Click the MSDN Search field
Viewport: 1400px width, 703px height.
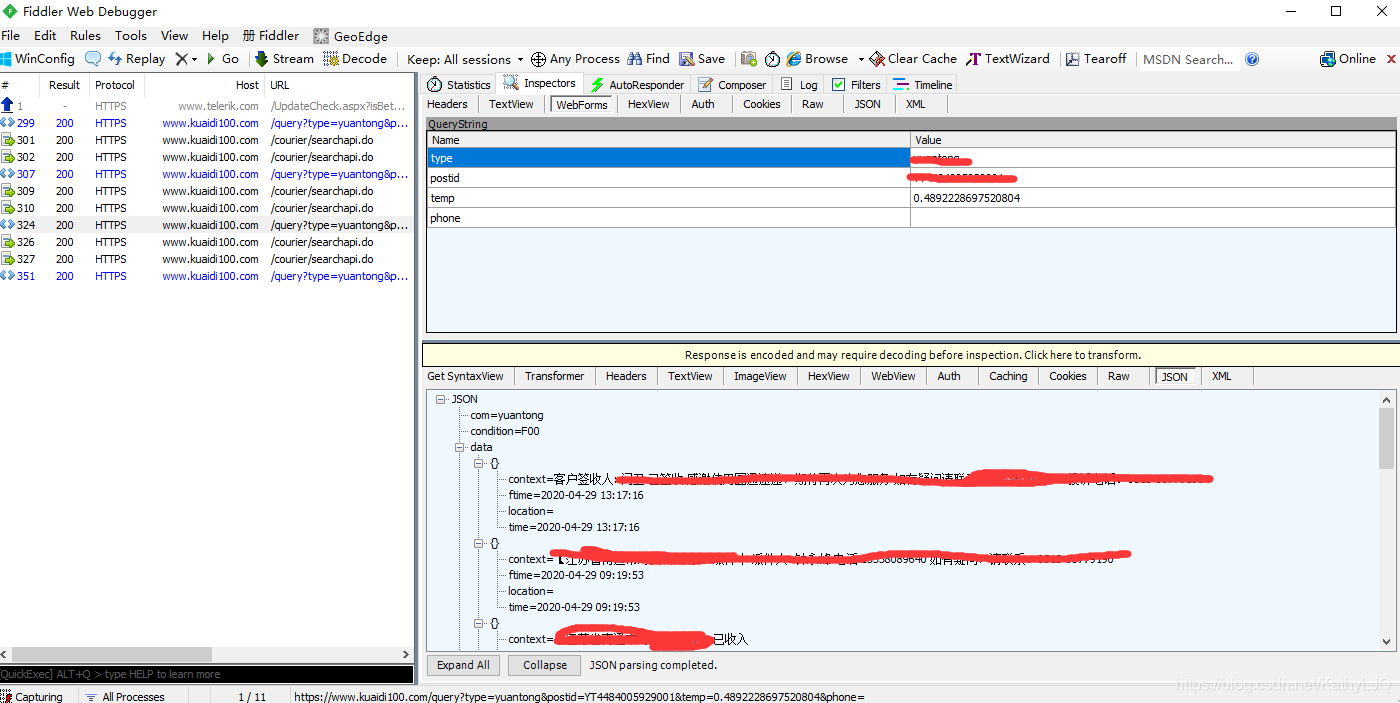[x=1189, y=59]
